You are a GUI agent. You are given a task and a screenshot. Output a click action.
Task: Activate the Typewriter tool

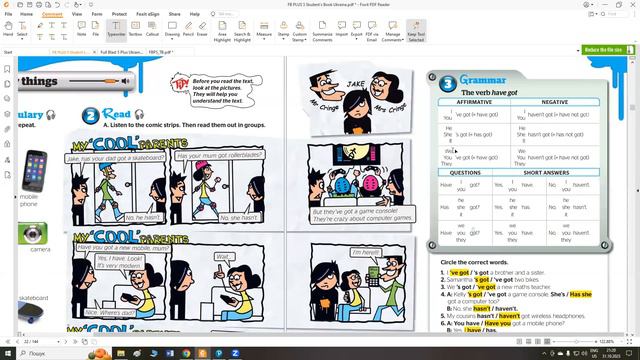point(116,30)
